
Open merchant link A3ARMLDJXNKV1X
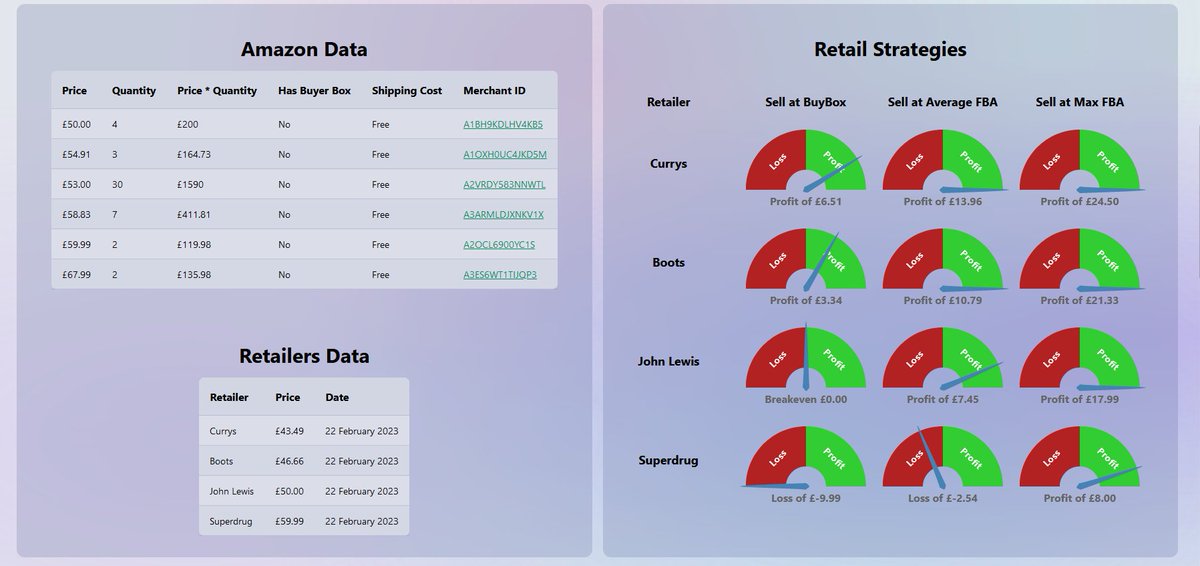point(503,214)
